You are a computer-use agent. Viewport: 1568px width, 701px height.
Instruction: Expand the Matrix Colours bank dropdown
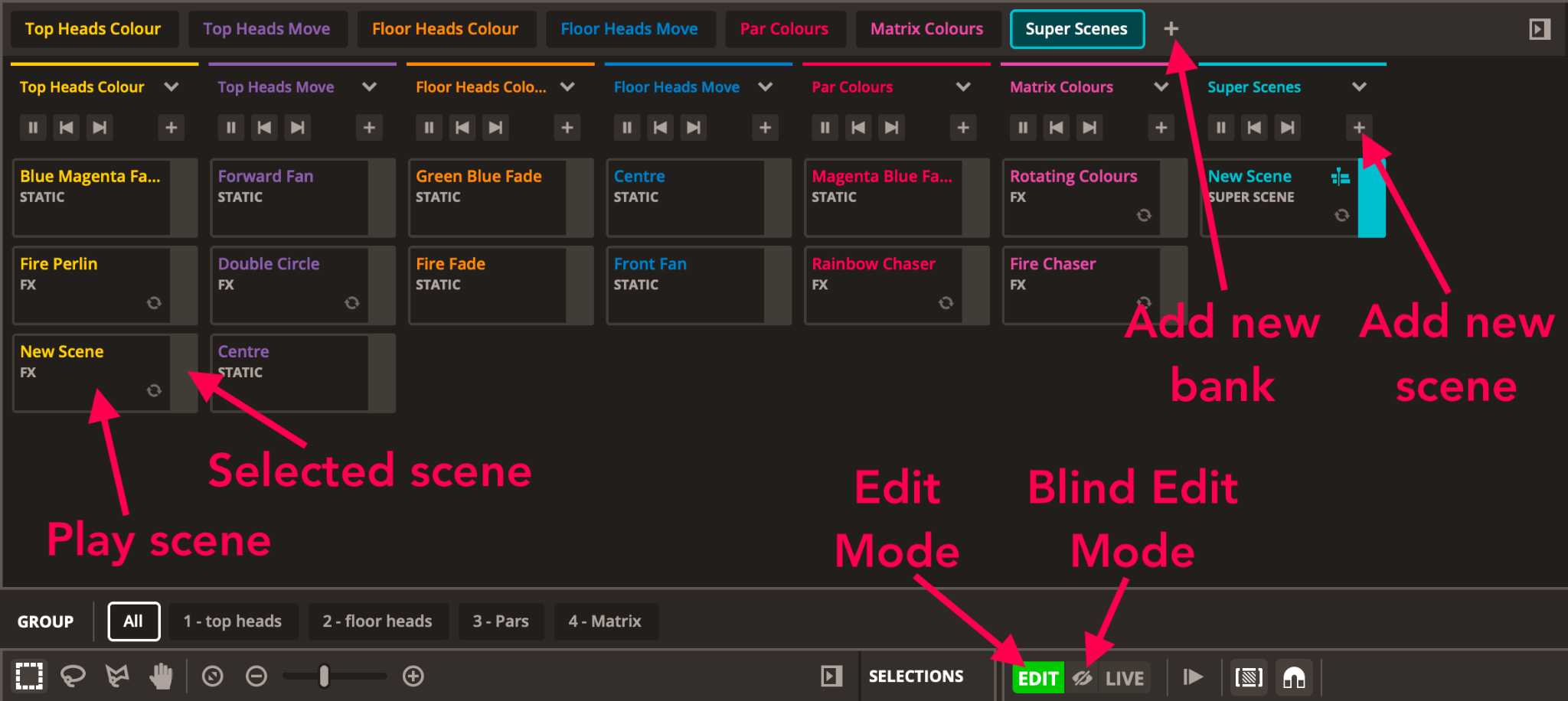coord(1161,87)
